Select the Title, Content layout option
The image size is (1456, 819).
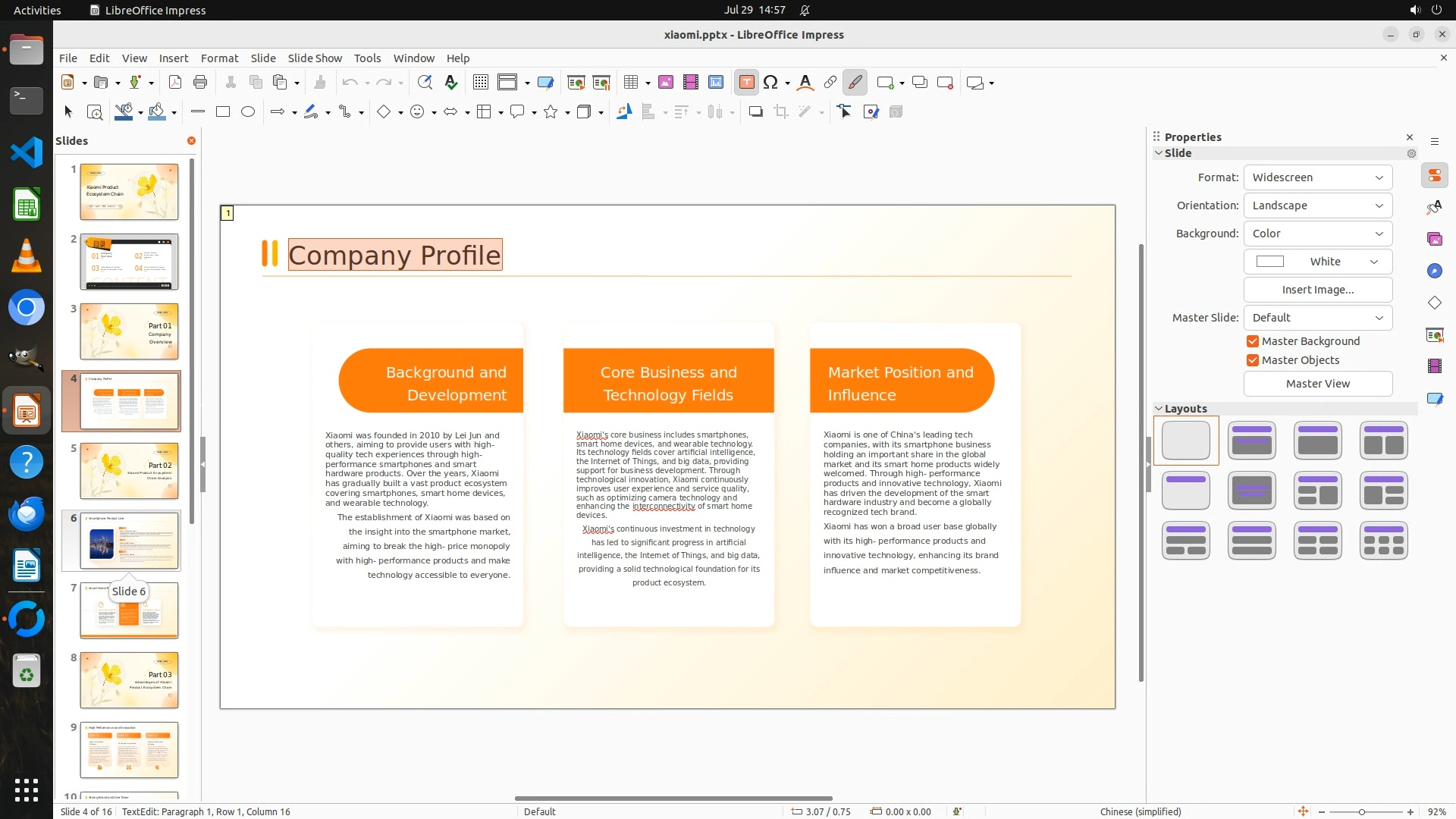1317,441
